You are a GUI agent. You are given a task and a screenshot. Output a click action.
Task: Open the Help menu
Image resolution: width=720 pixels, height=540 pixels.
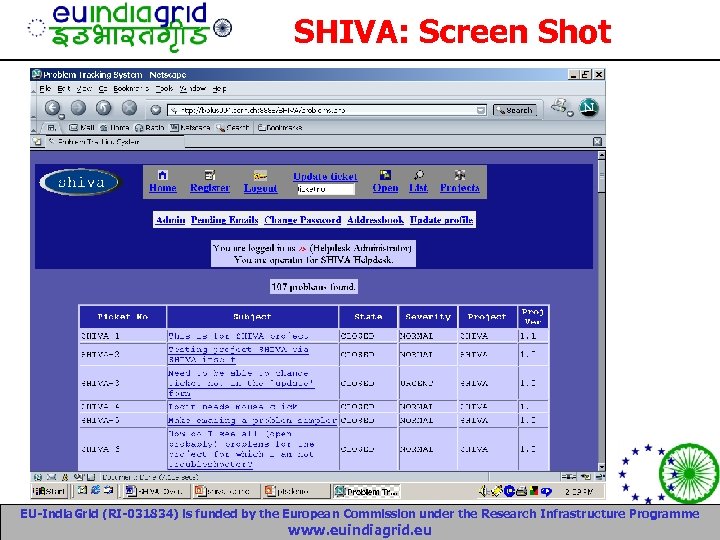(x=219, y=89)
